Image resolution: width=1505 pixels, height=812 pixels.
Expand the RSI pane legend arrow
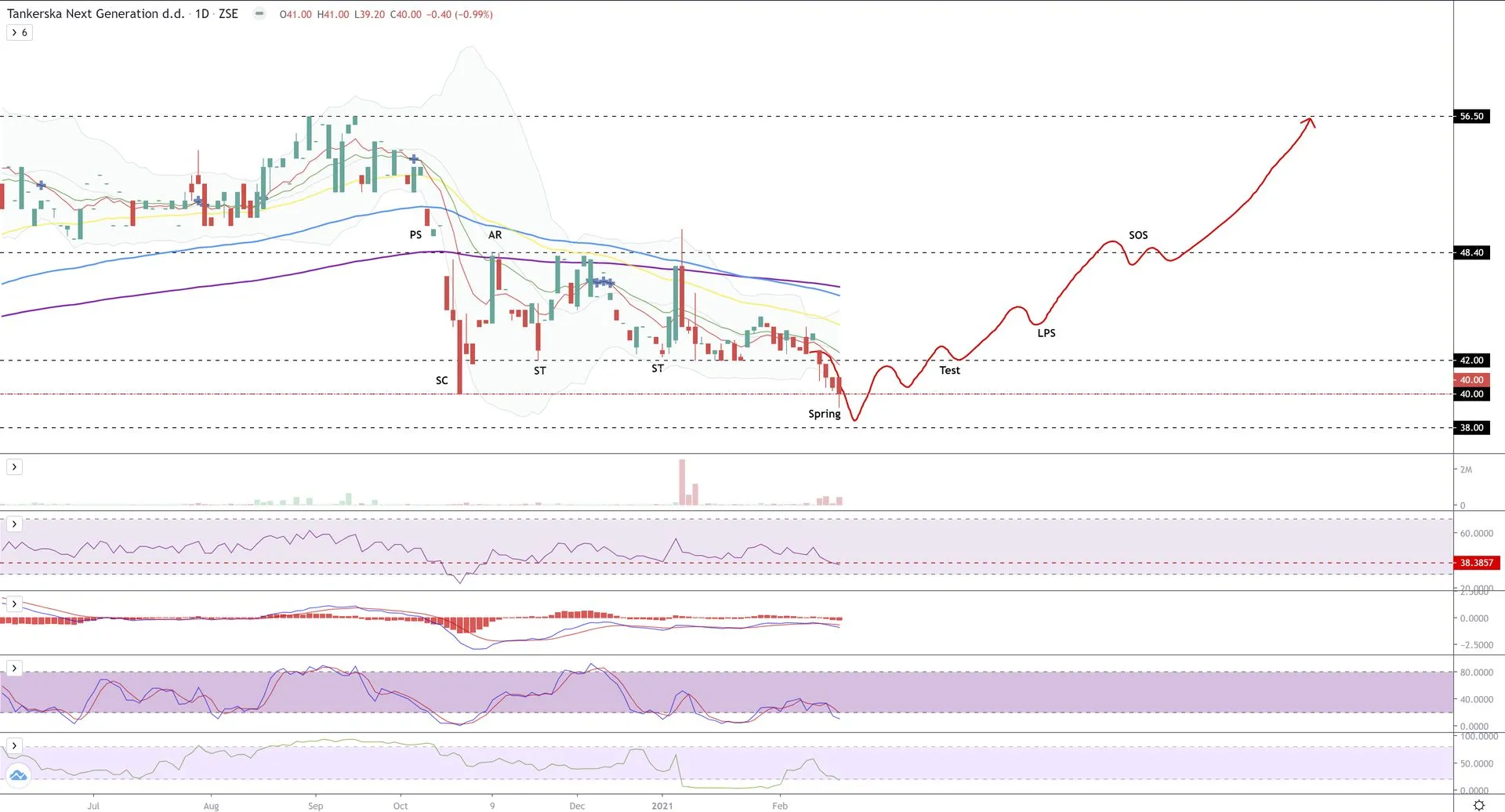[14, 524]
